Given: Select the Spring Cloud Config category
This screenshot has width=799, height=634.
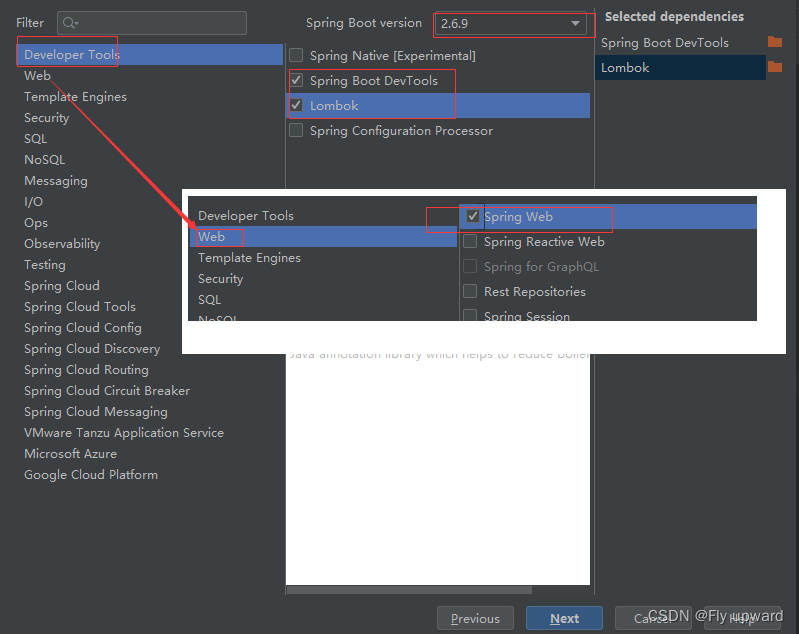Looking at the screenshot, I should (x=83, y=328).
